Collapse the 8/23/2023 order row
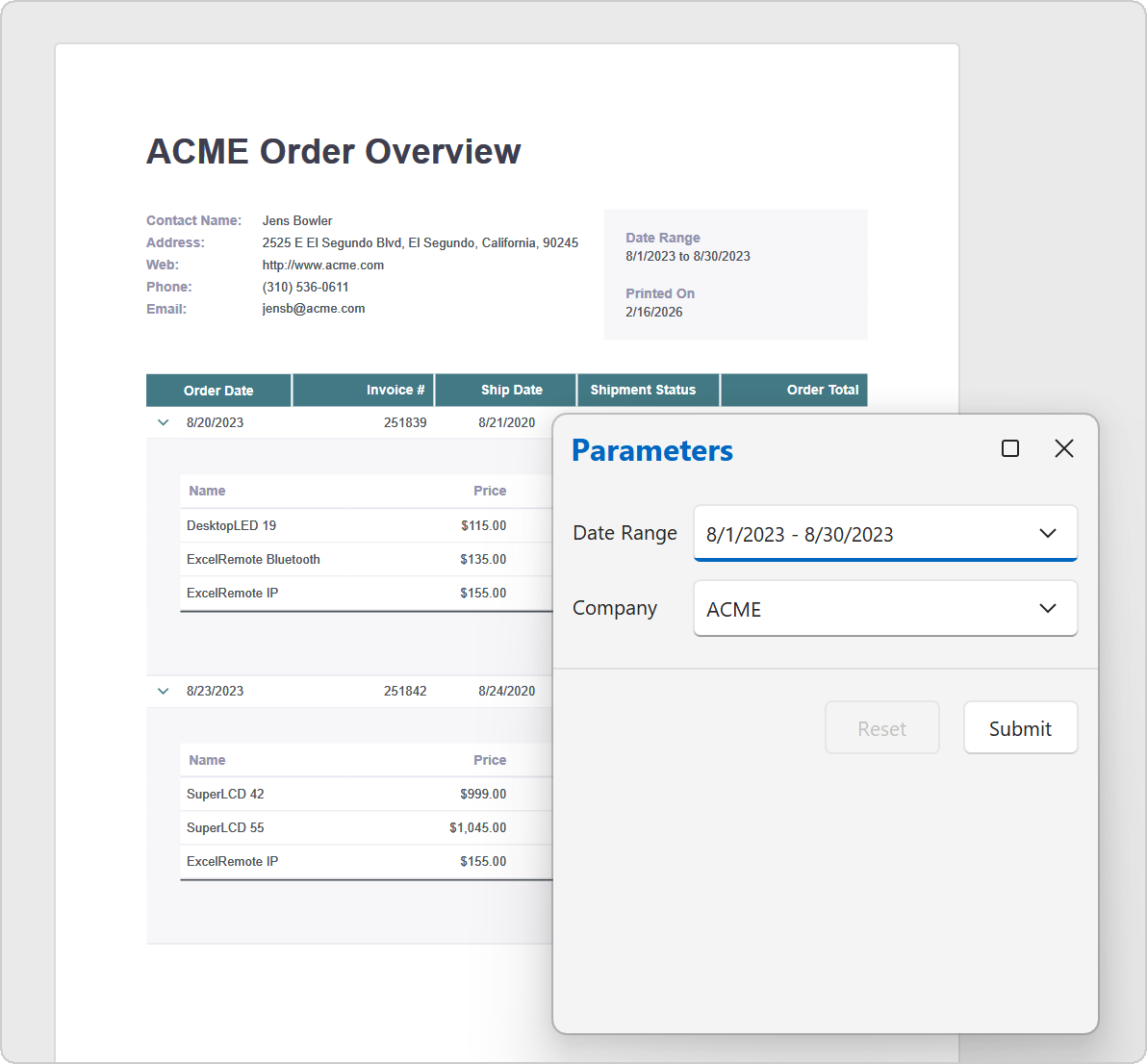Screen dimensions: 1147x1064 coord(164,691)
